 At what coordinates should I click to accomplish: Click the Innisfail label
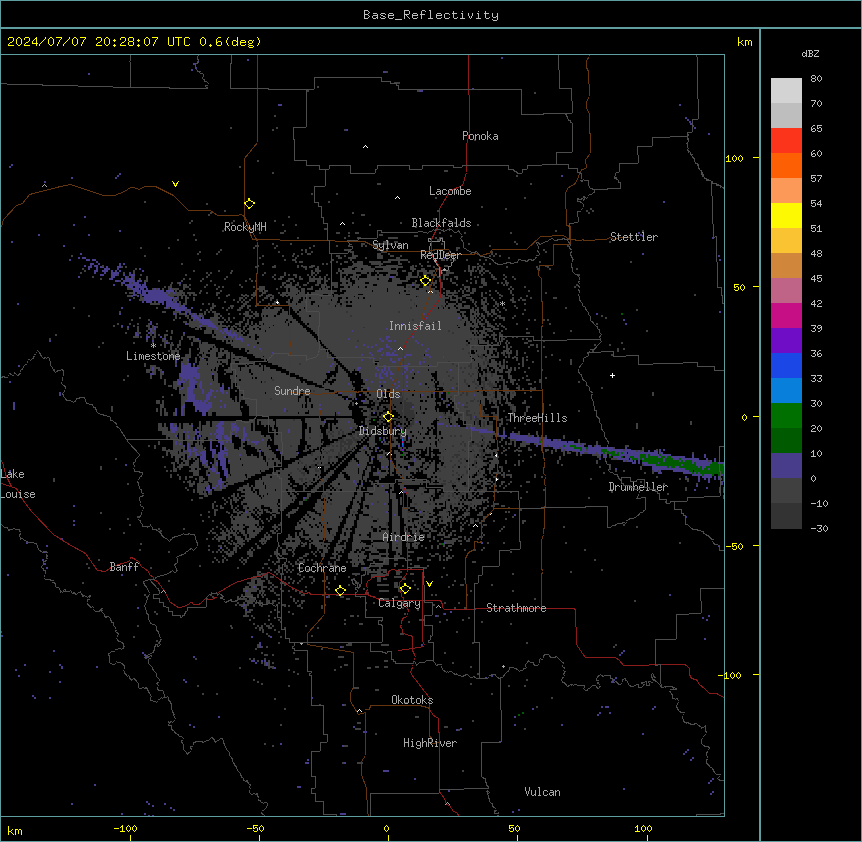tap(415, 326)
